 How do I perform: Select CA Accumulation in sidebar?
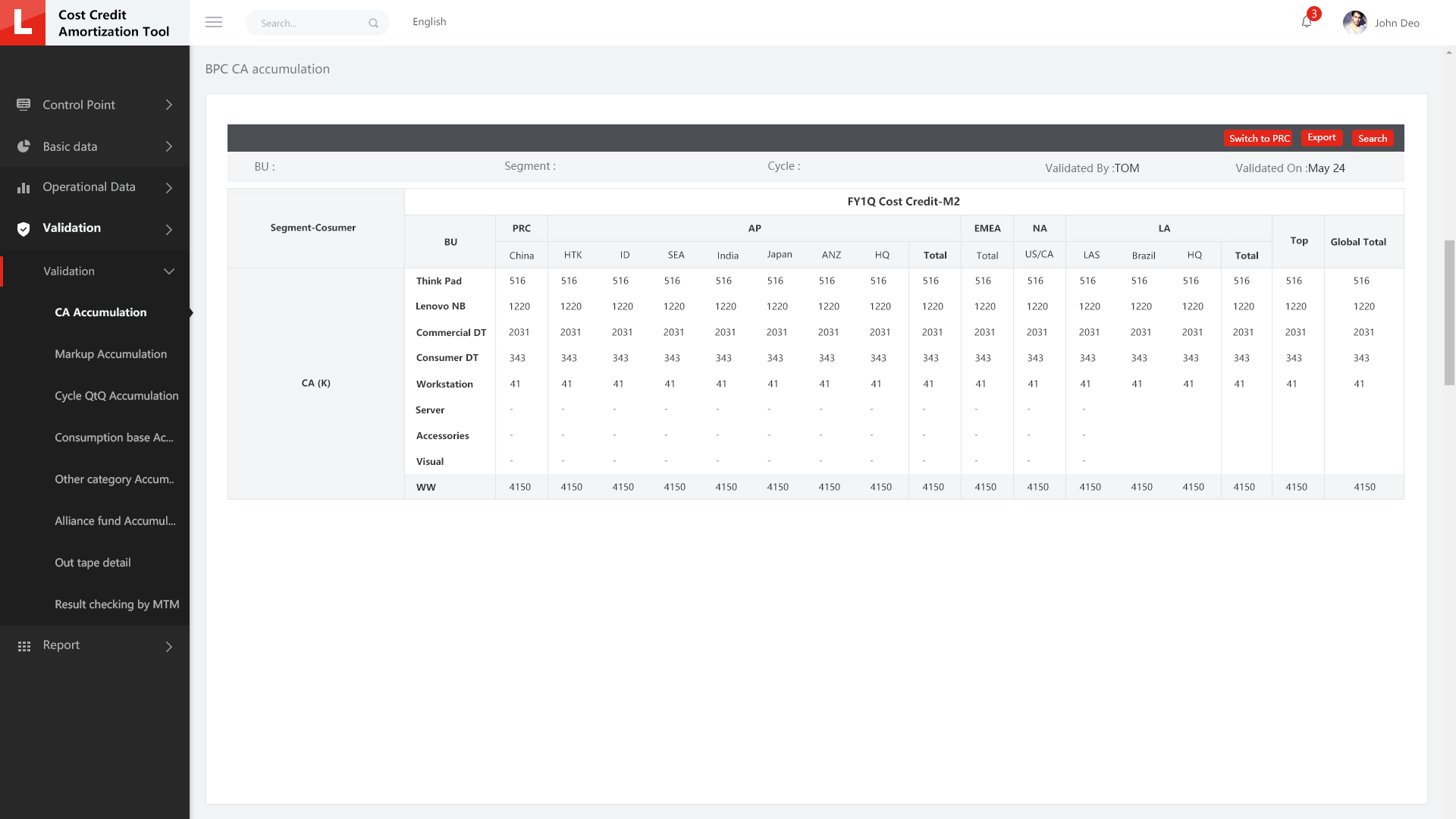[x=101, y=312]
